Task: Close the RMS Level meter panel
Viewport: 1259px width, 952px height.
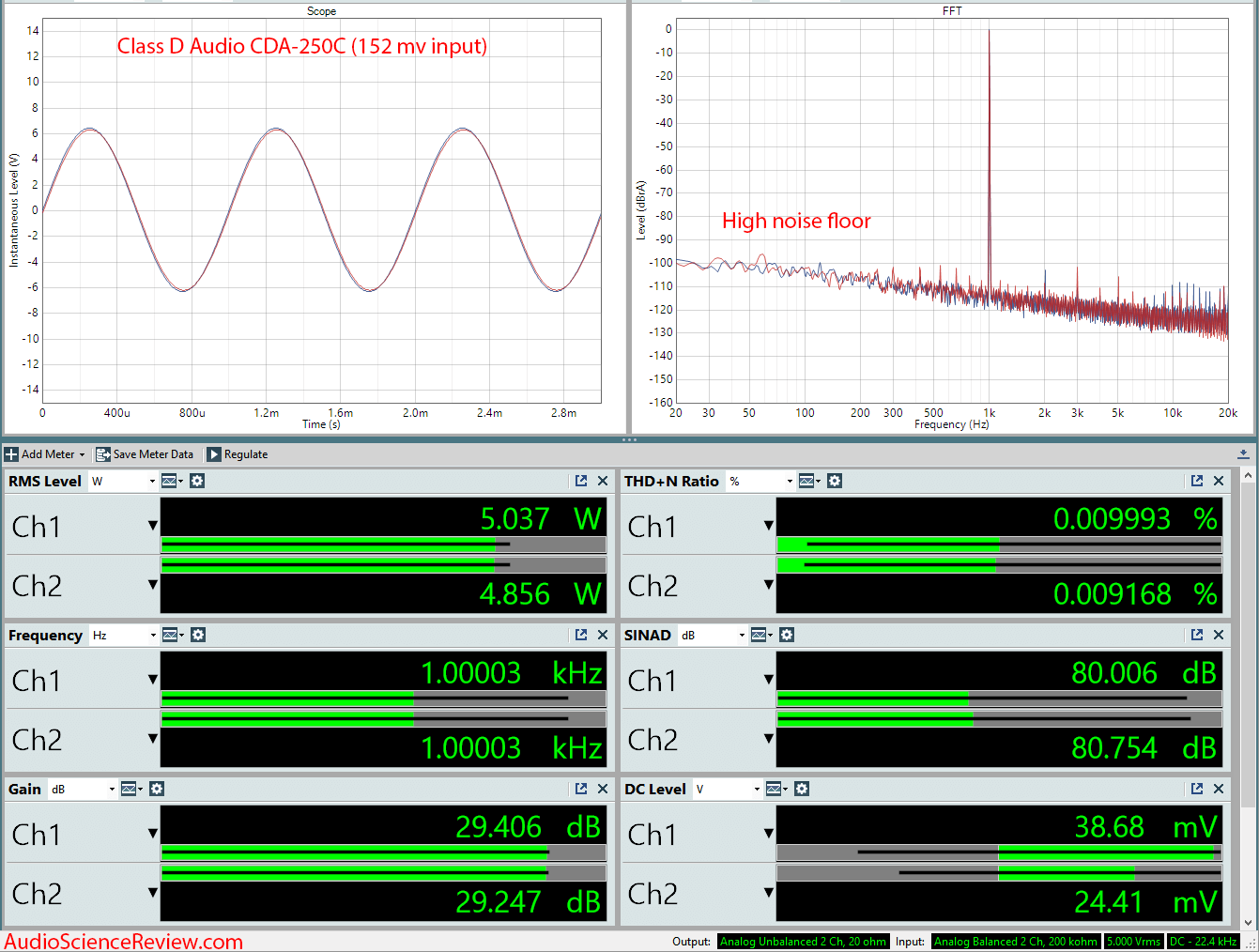Action: pos(603,481)
